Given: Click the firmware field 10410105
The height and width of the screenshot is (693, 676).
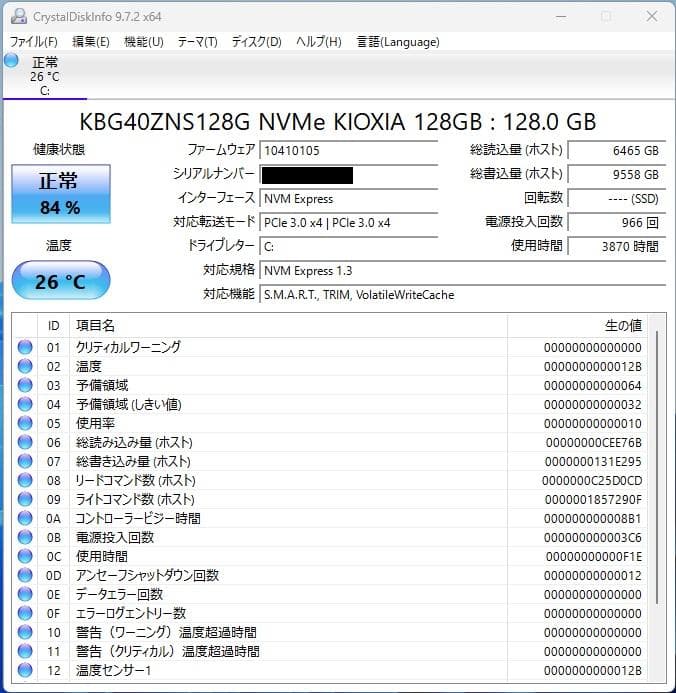Looking at the screenshot, I should coord(349,150).
